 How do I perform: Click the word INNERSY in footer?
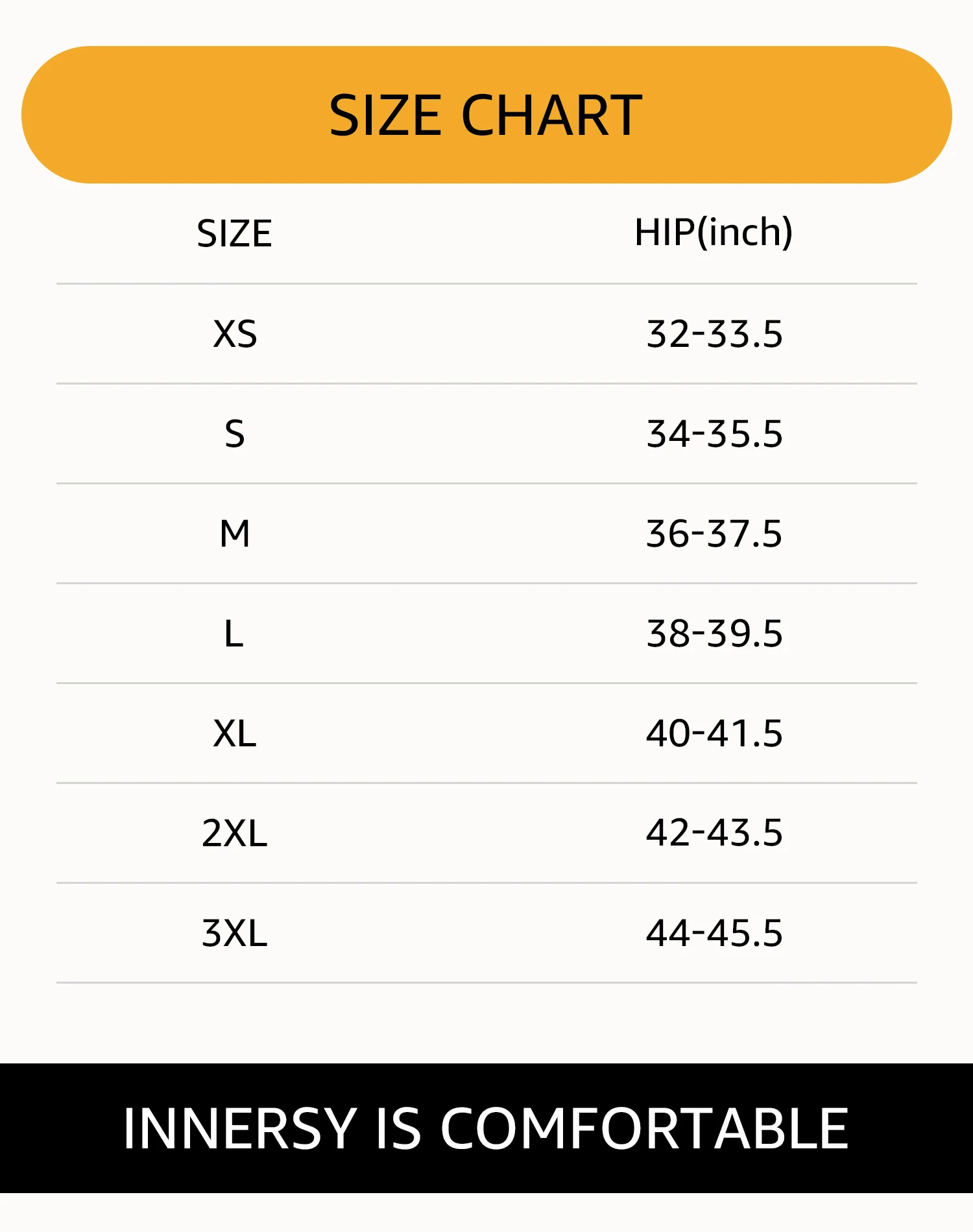[241, 1129]
